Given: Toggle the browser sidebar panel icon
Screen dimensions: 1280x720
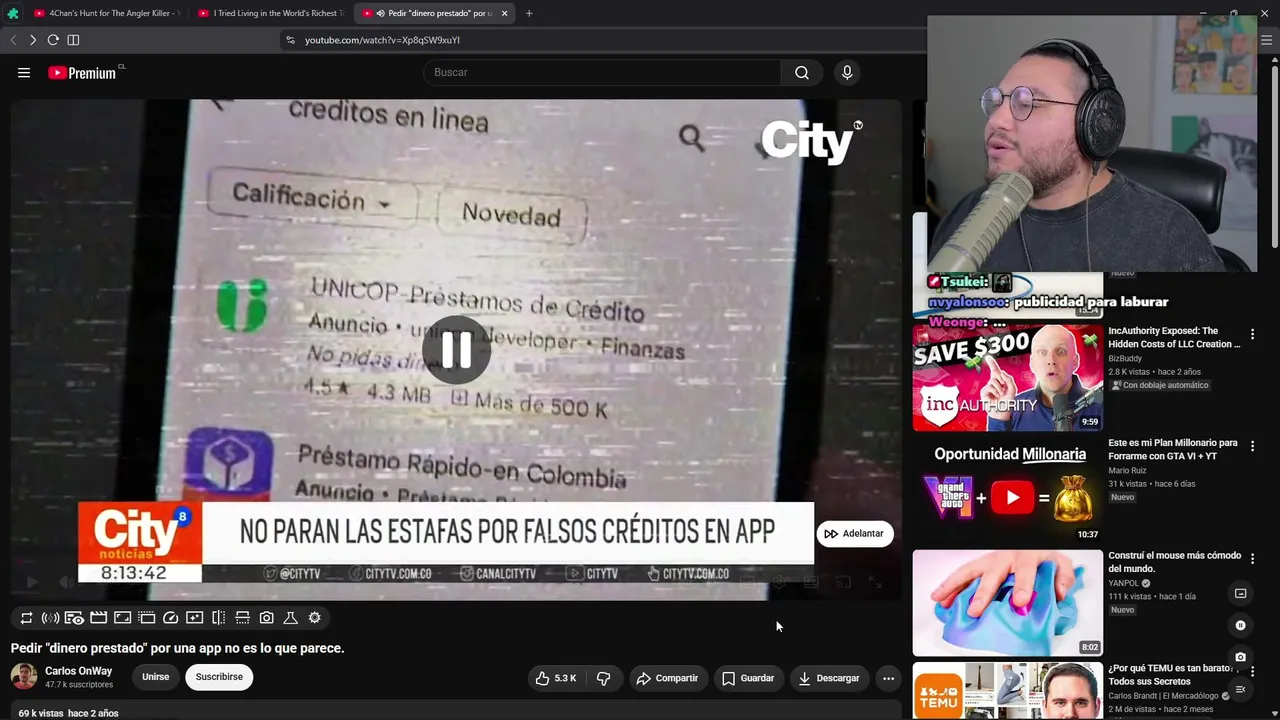Looking at the screenshot, I should 73,40.
